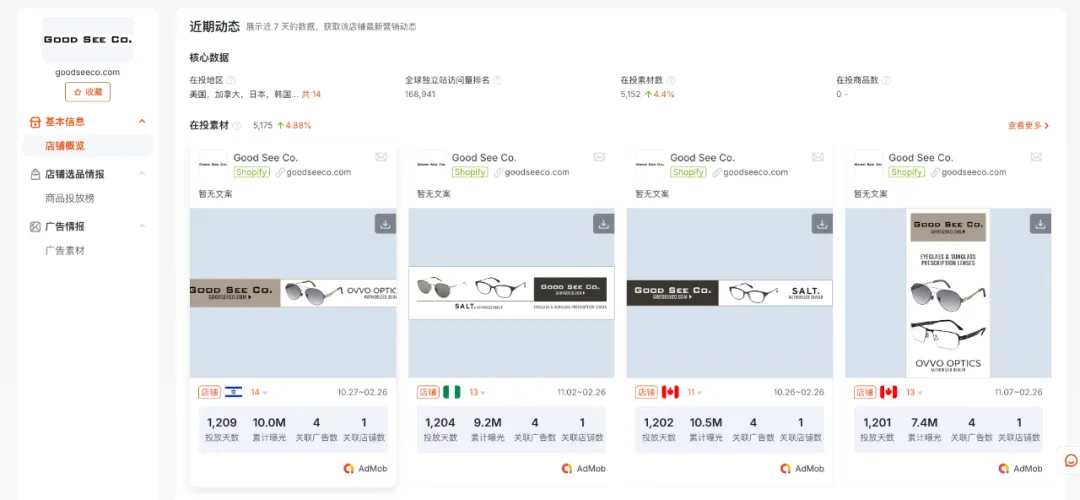Click the info icon beside 在投素材数
This screenshot has width=1080, height=500.
click(671, 81)
